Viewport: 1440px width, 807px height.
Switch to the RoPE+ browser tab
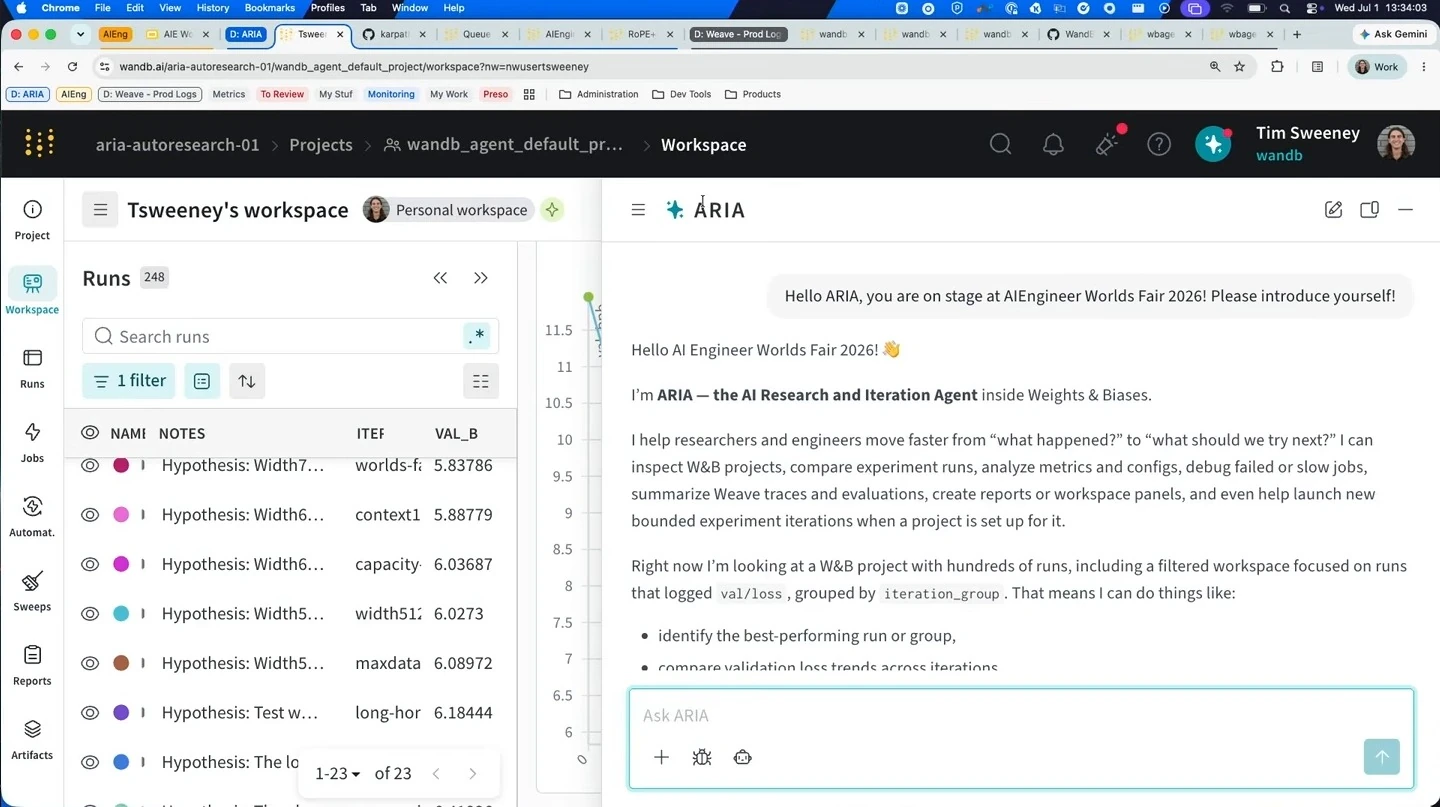[640, 34]
